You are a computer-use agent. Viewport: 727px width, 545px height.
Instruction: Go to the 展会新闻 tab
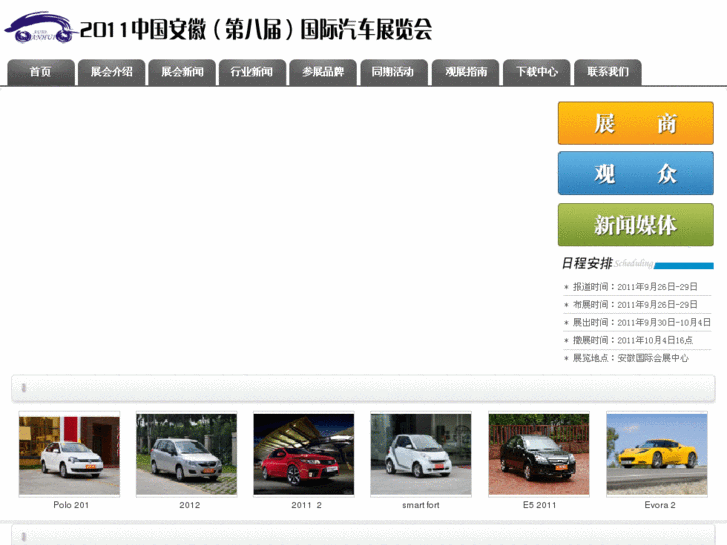point(182,72)
